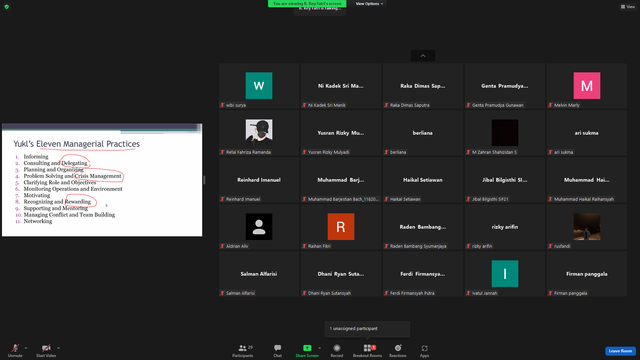
Task: Select Ivatul Jannah's teal I avatar
Action: click(x=505, y=273)
